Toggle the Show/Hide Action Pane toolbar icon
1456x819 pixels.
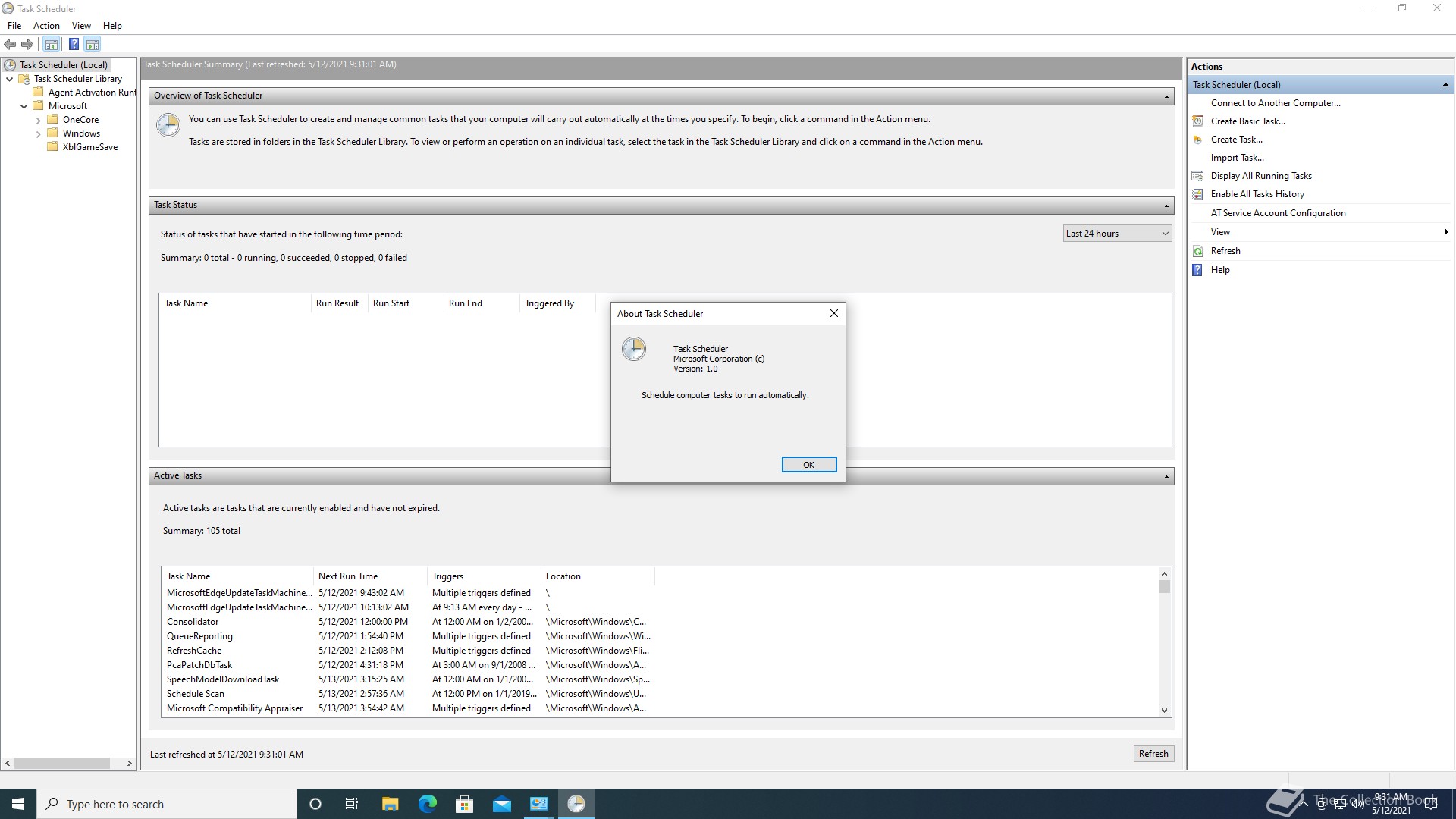pyautogui.click(x=93, y=44)
